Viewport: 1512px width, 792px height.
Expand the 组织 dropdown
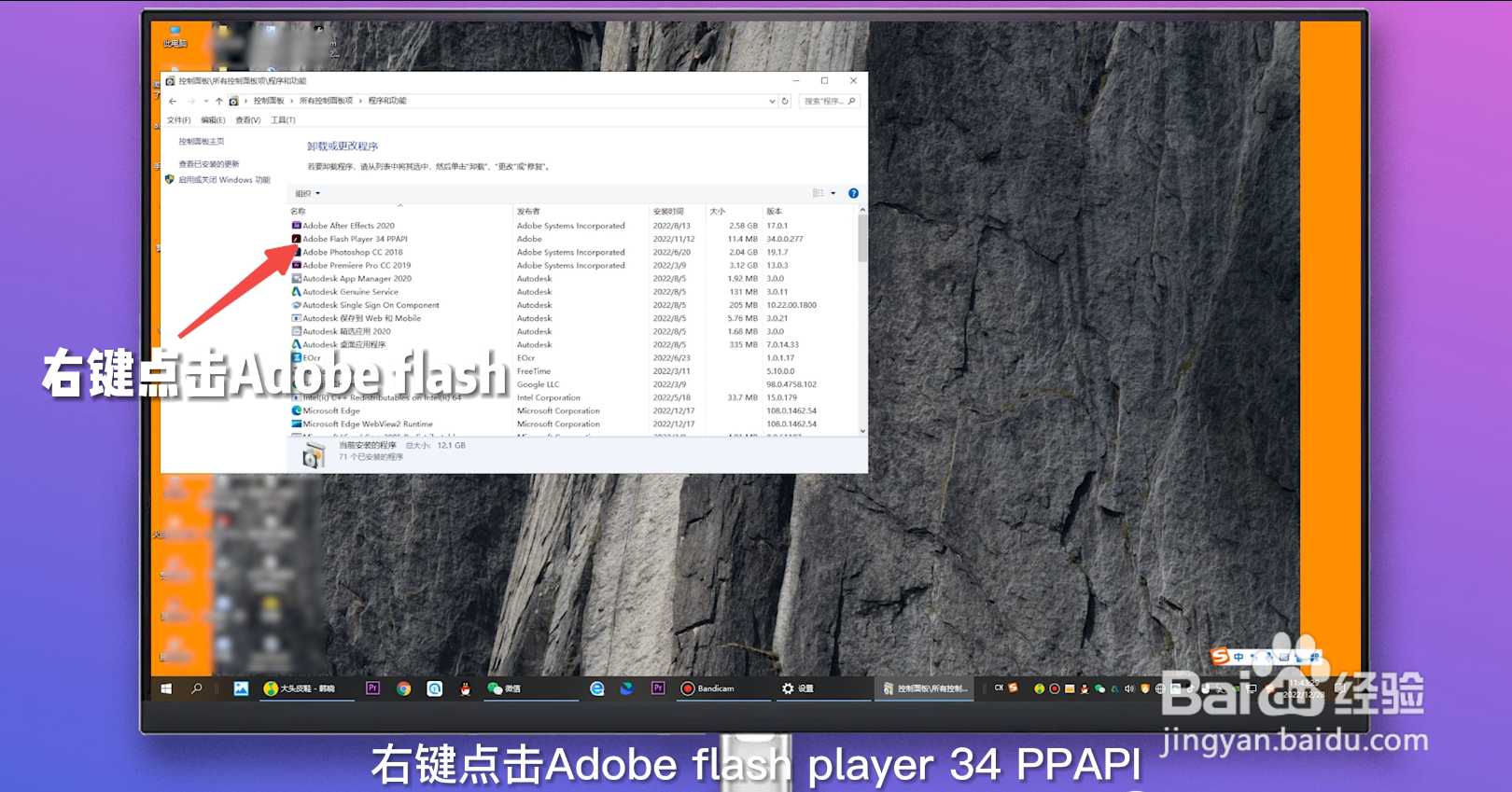[308, 194]
